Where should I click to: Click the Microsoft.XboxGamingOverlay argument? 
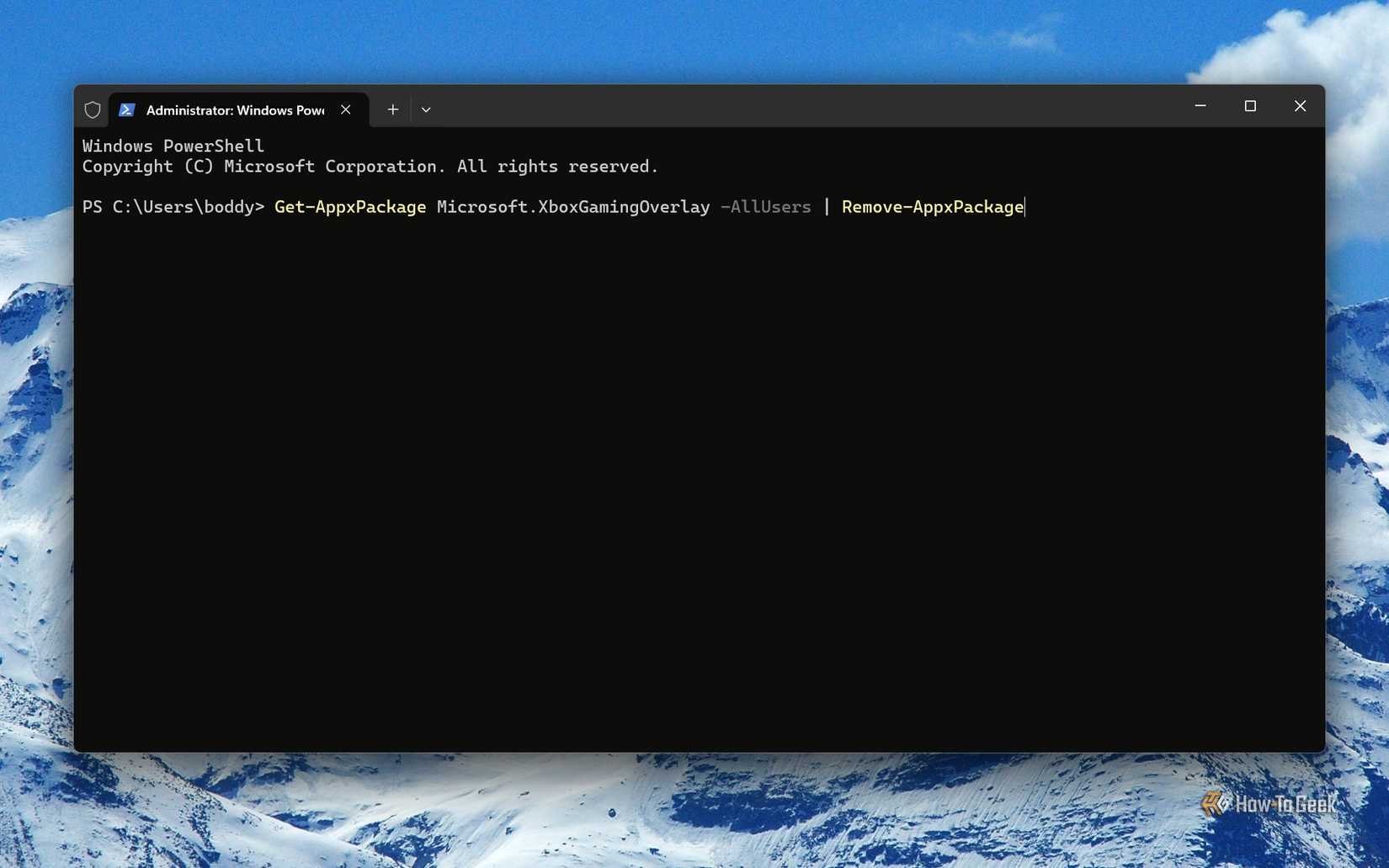click(x=573, y=207)
